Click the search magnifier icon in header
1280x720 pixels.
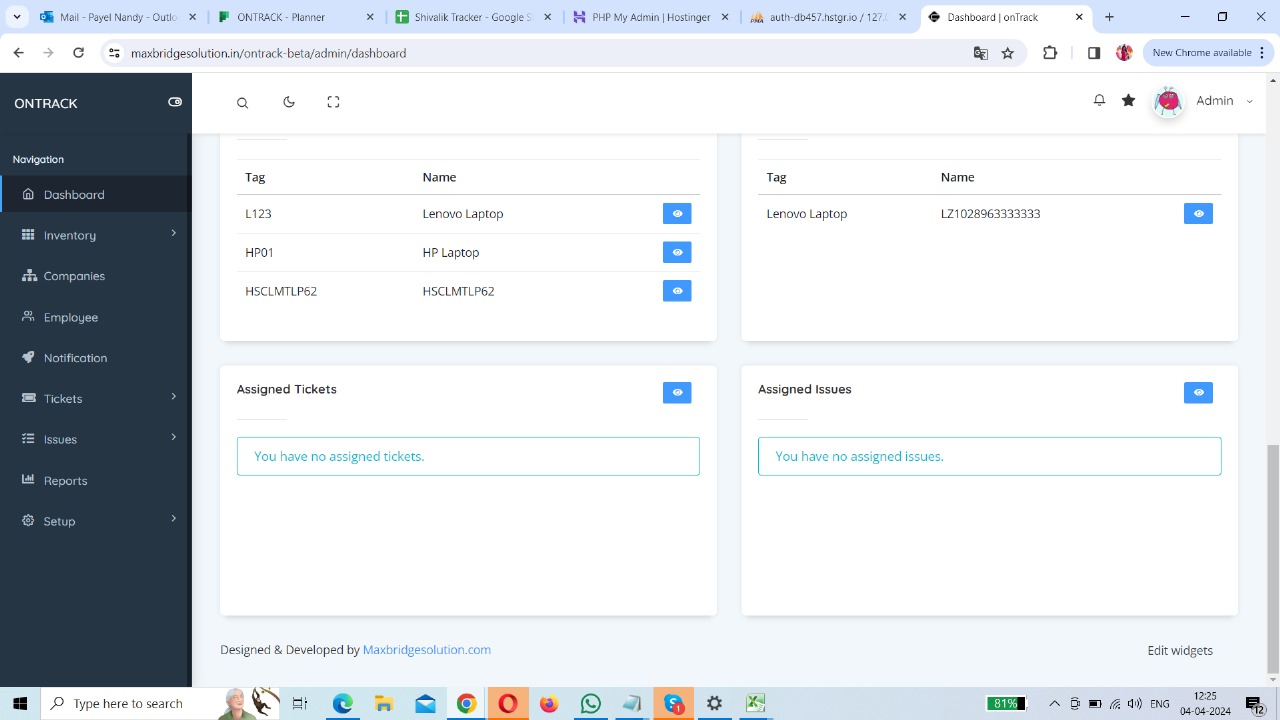[242, 103]
